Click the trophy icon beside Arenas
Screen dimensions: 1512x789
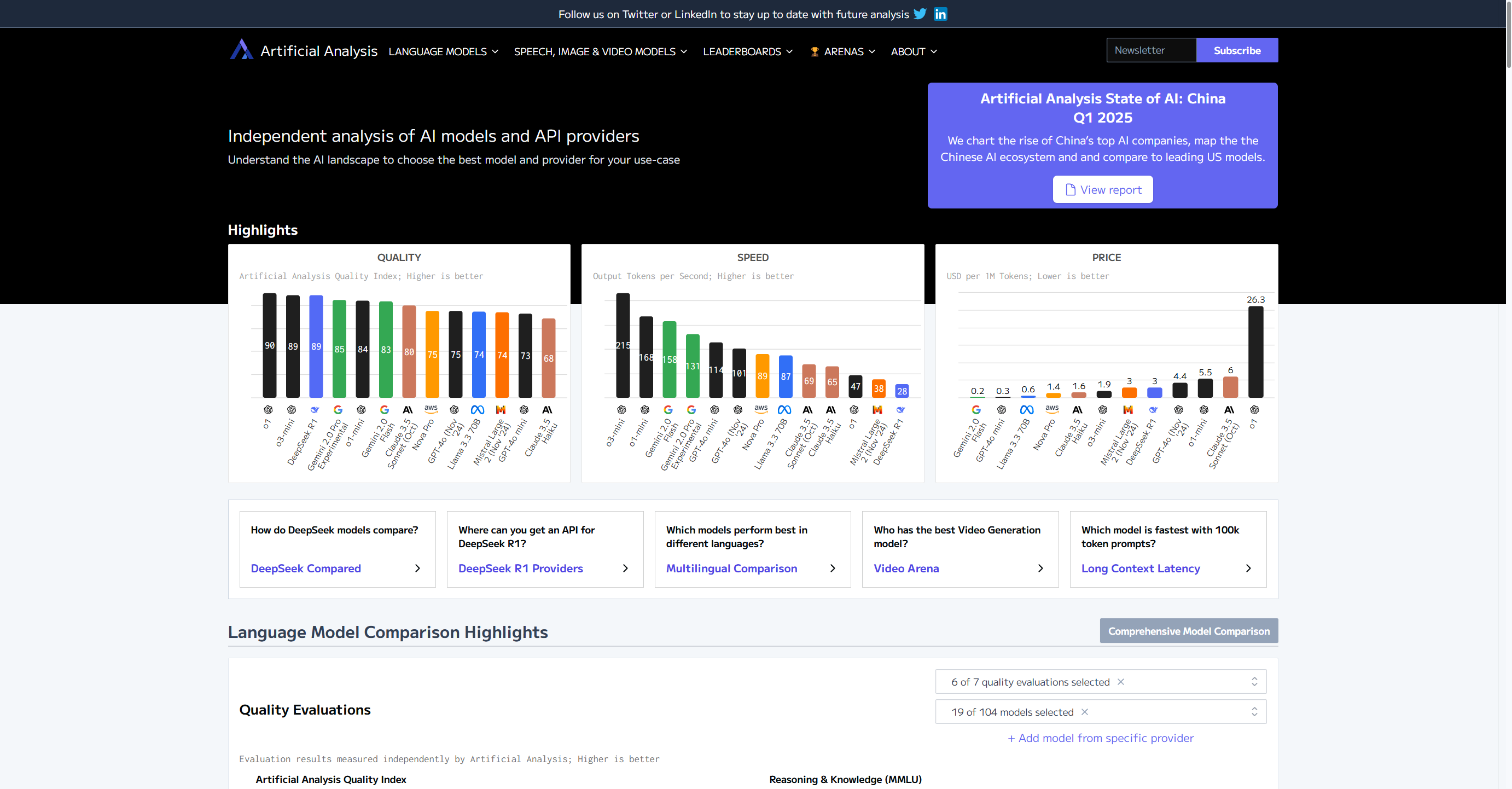815,51
